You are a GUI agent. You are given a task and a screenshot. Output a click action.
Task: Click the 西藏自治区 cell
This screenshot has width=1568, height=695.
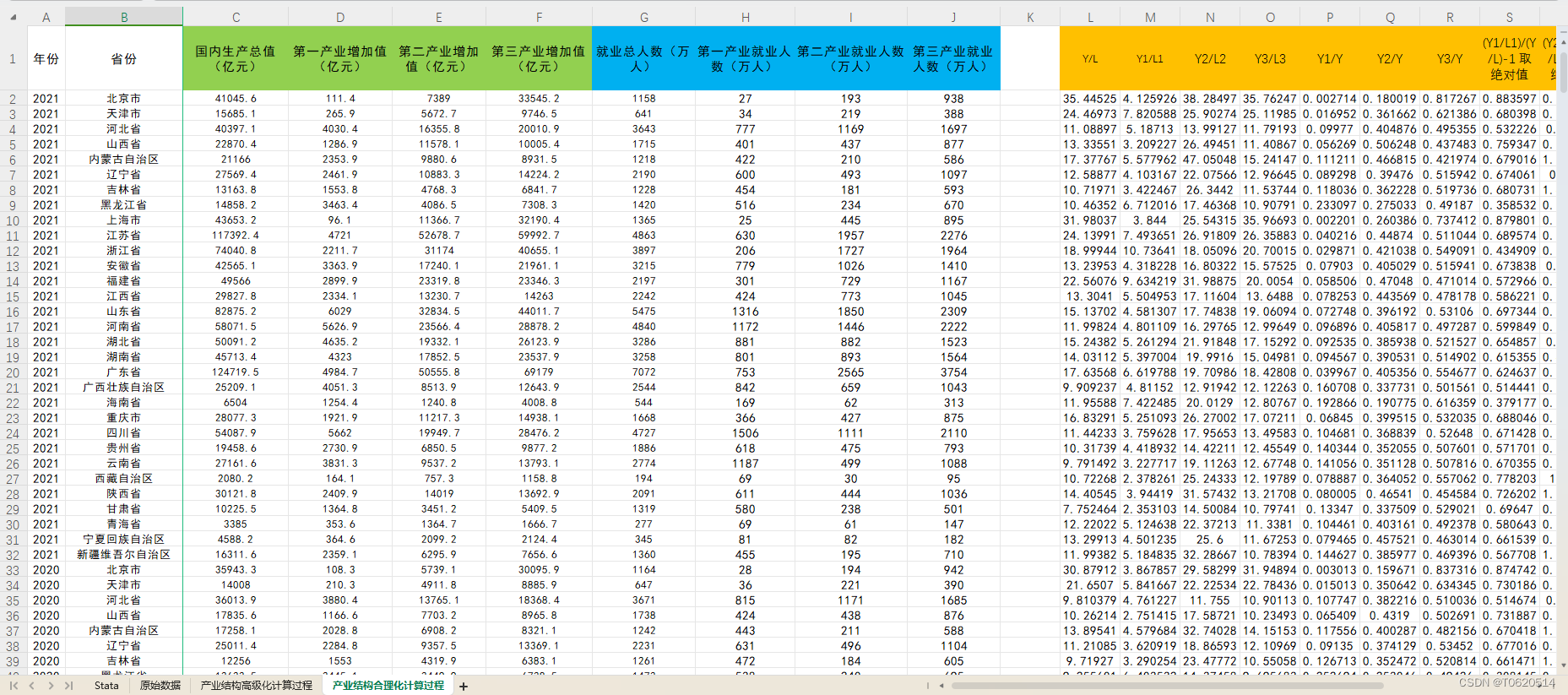point(124,479)
